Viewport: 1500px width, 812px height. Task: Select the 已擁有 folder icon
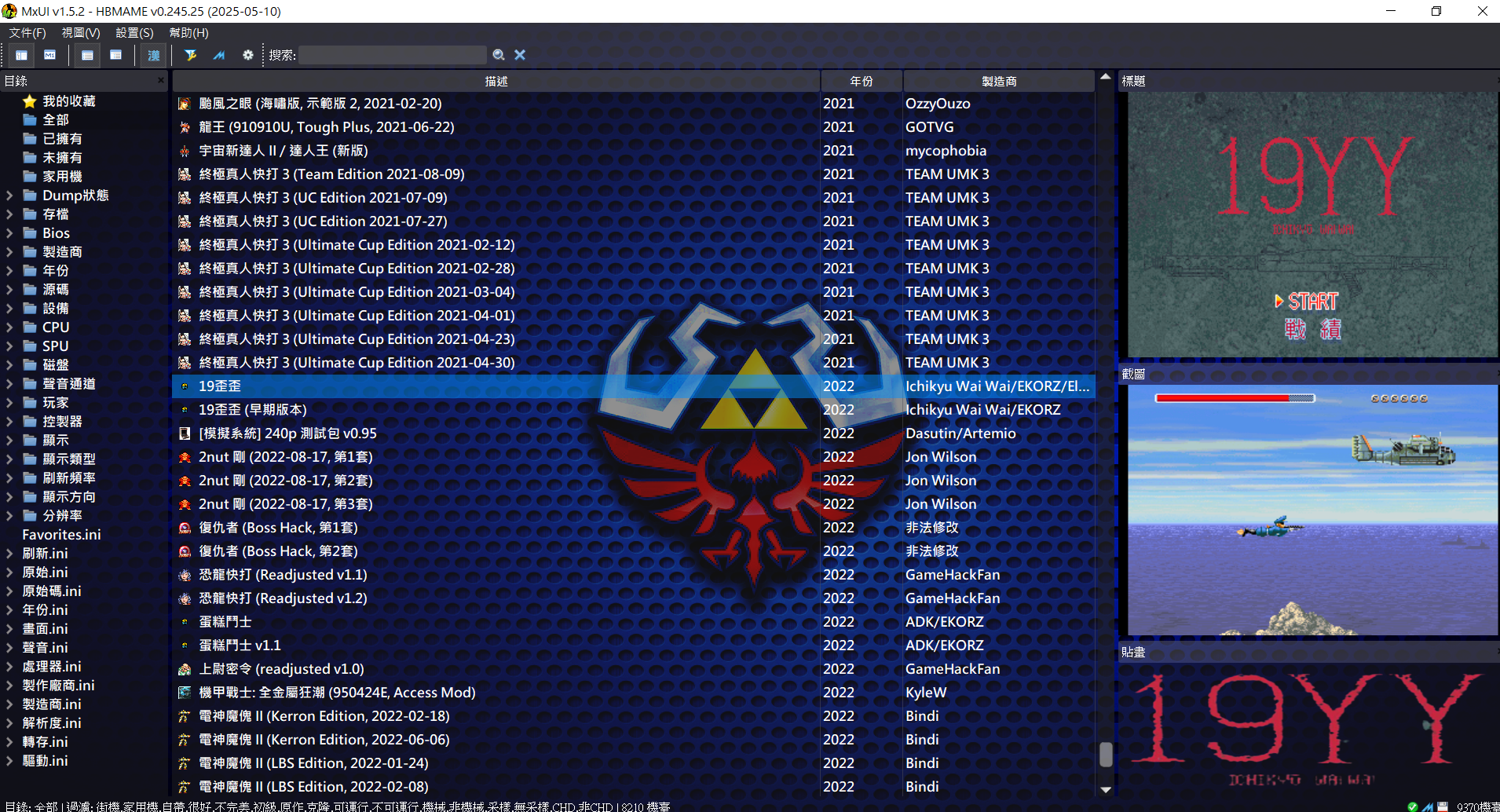click(30, 139)
